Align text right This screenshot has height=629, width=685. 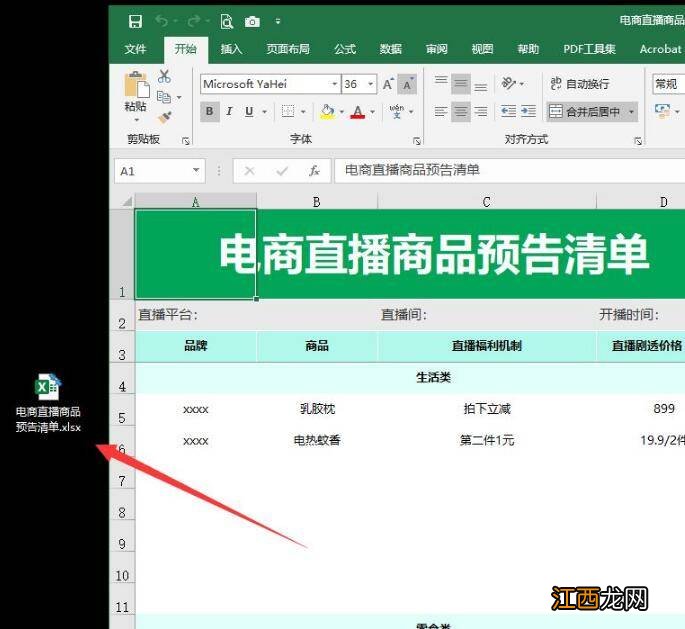pyautogui.click(x=481, y=112)
